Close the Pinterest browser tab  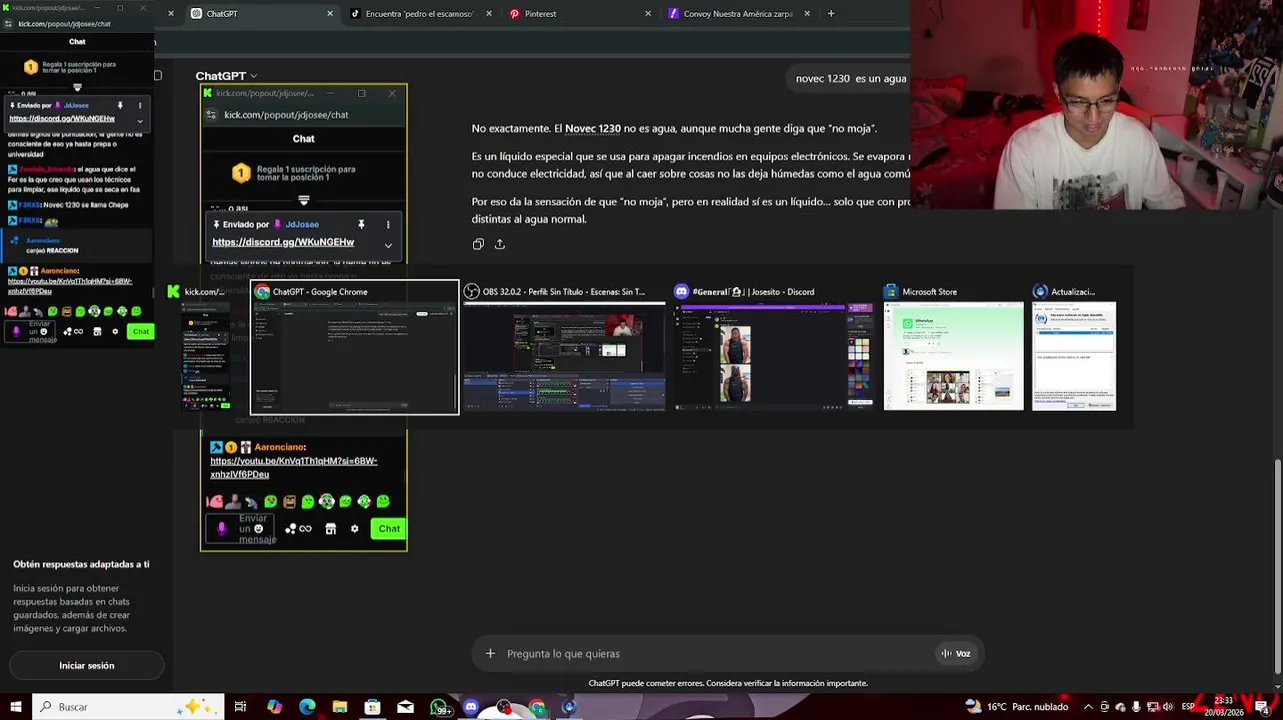pos(648,14)
